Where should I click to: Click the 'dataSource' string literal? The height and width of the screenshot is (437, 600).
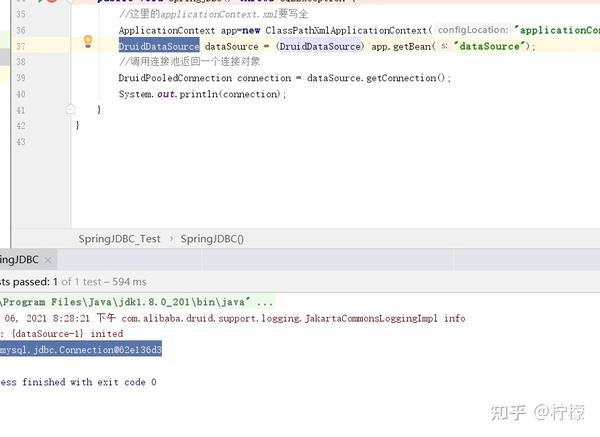coord(489,46)
